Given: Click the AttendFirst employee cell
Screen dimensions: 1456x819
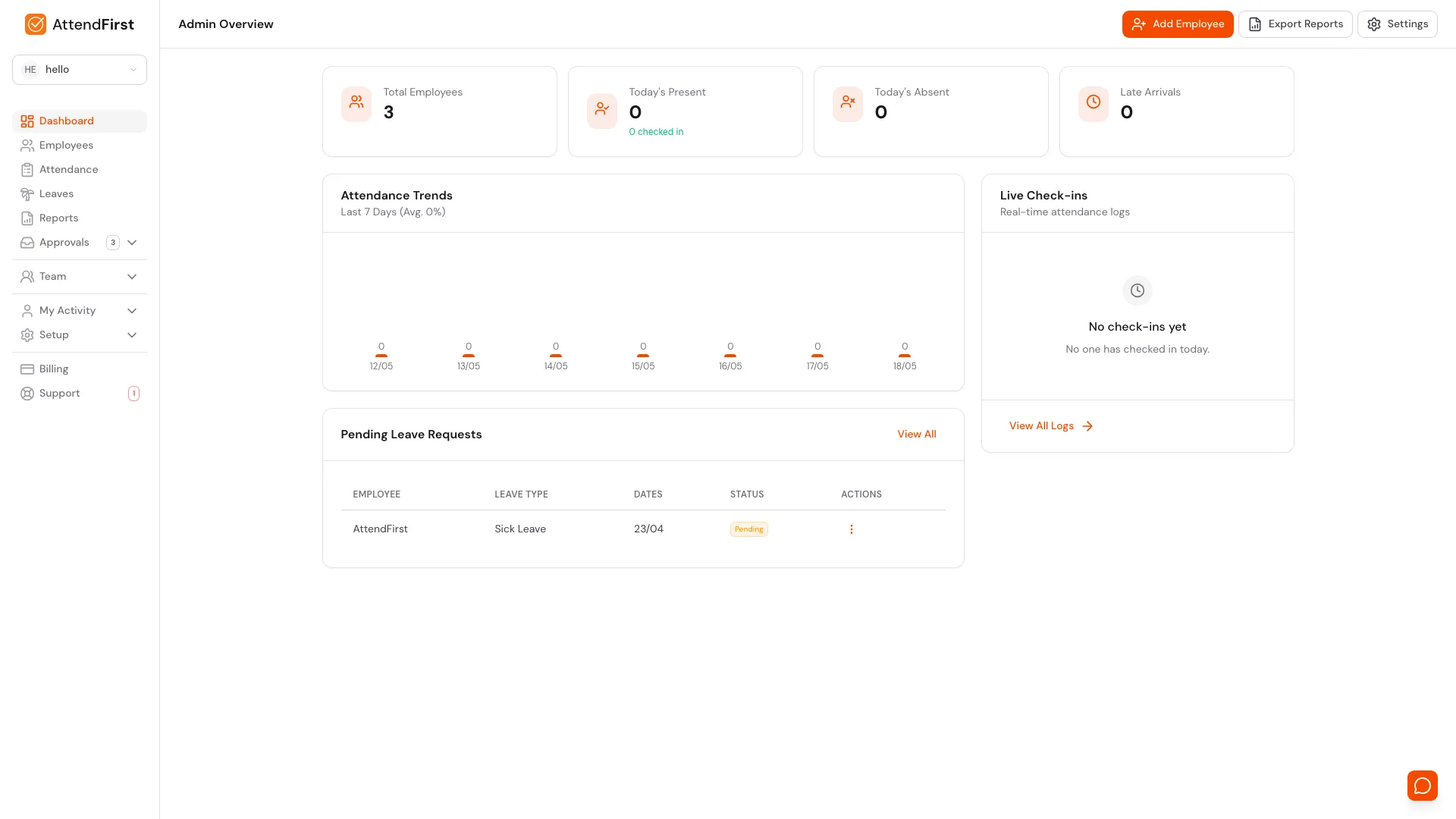Looking at the screenshot, I should 380,529.
